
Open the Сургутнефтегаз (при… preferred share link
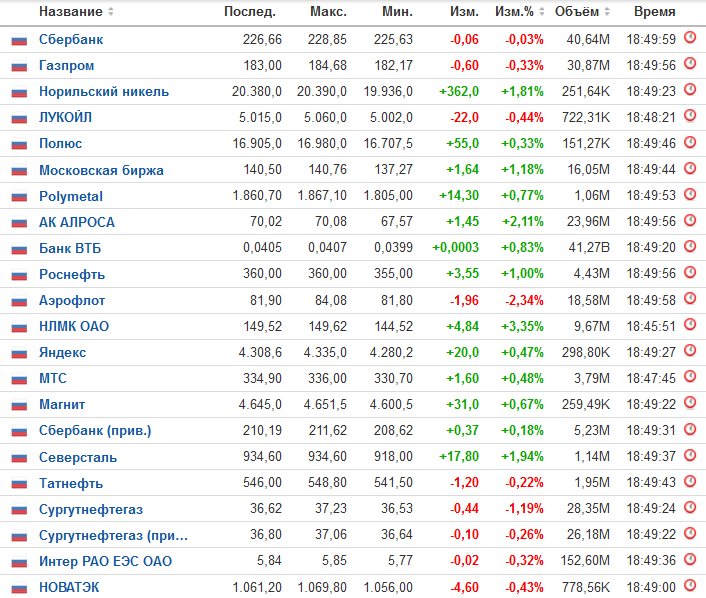tap(113, 536)
